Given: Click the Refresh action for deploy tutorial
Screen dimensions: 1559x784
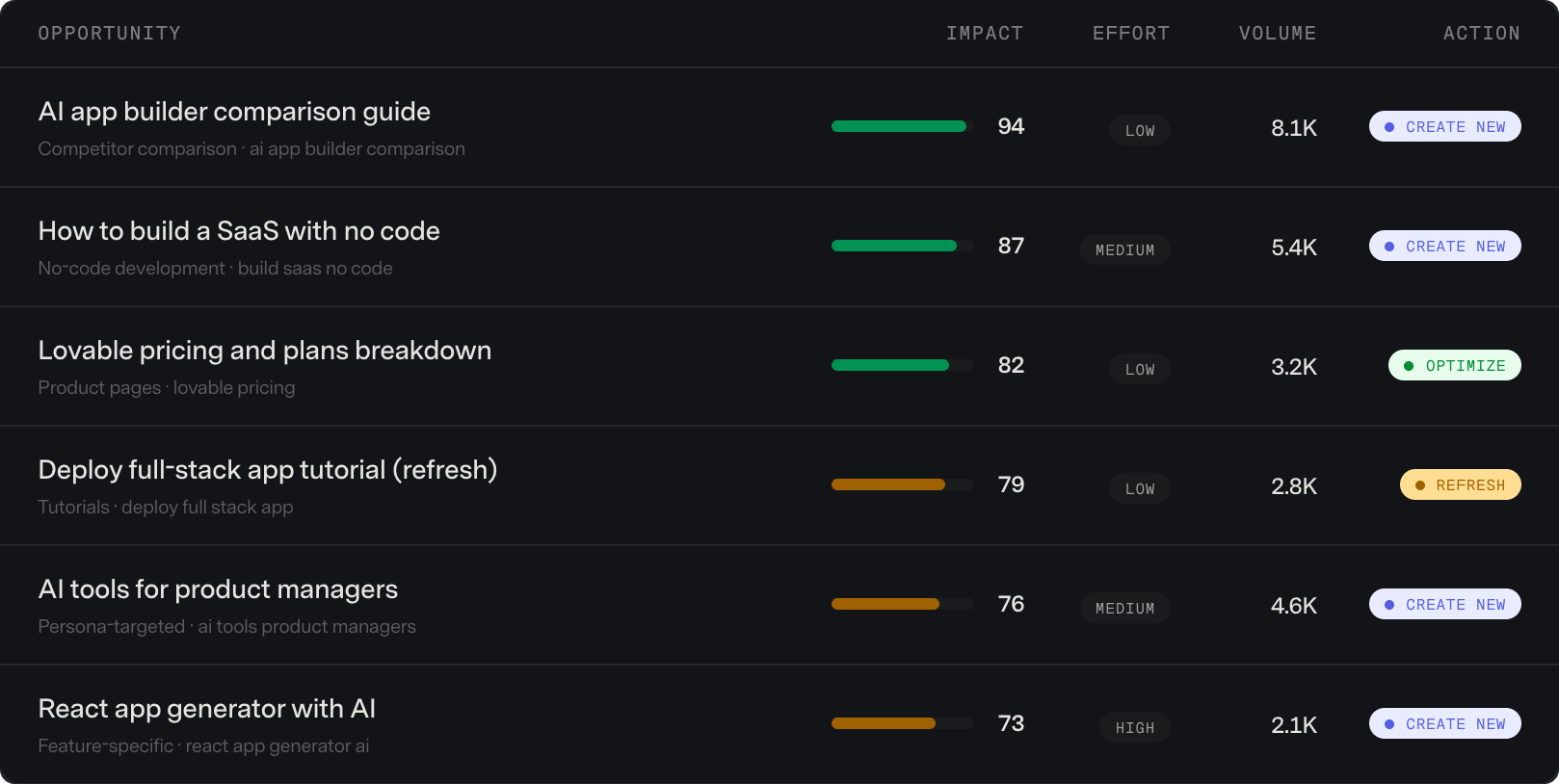Looking at the screenshot, I should click(x=1460, y=484).
